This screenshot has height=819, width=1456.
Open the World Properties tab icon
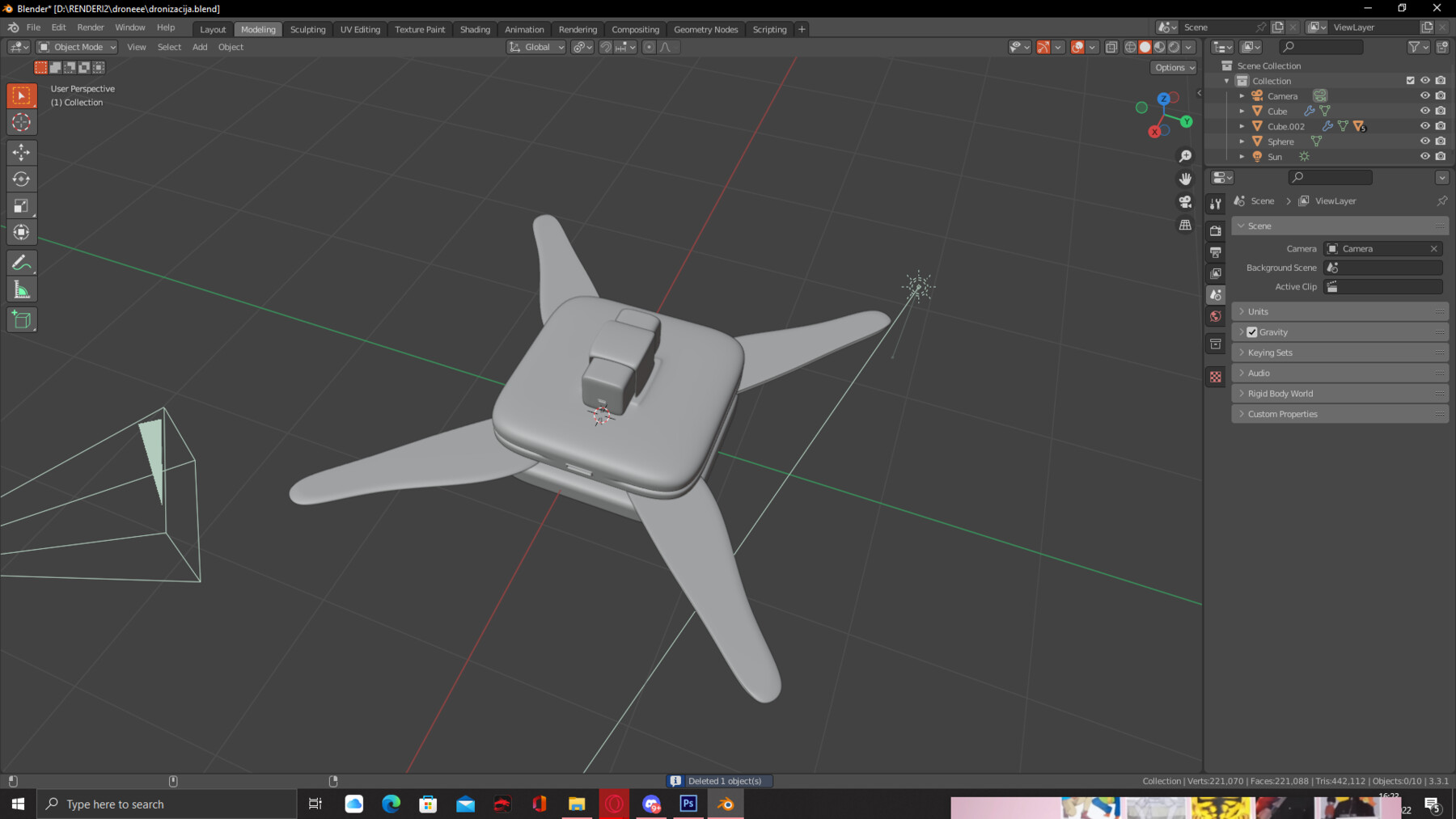pos(1216,316)
